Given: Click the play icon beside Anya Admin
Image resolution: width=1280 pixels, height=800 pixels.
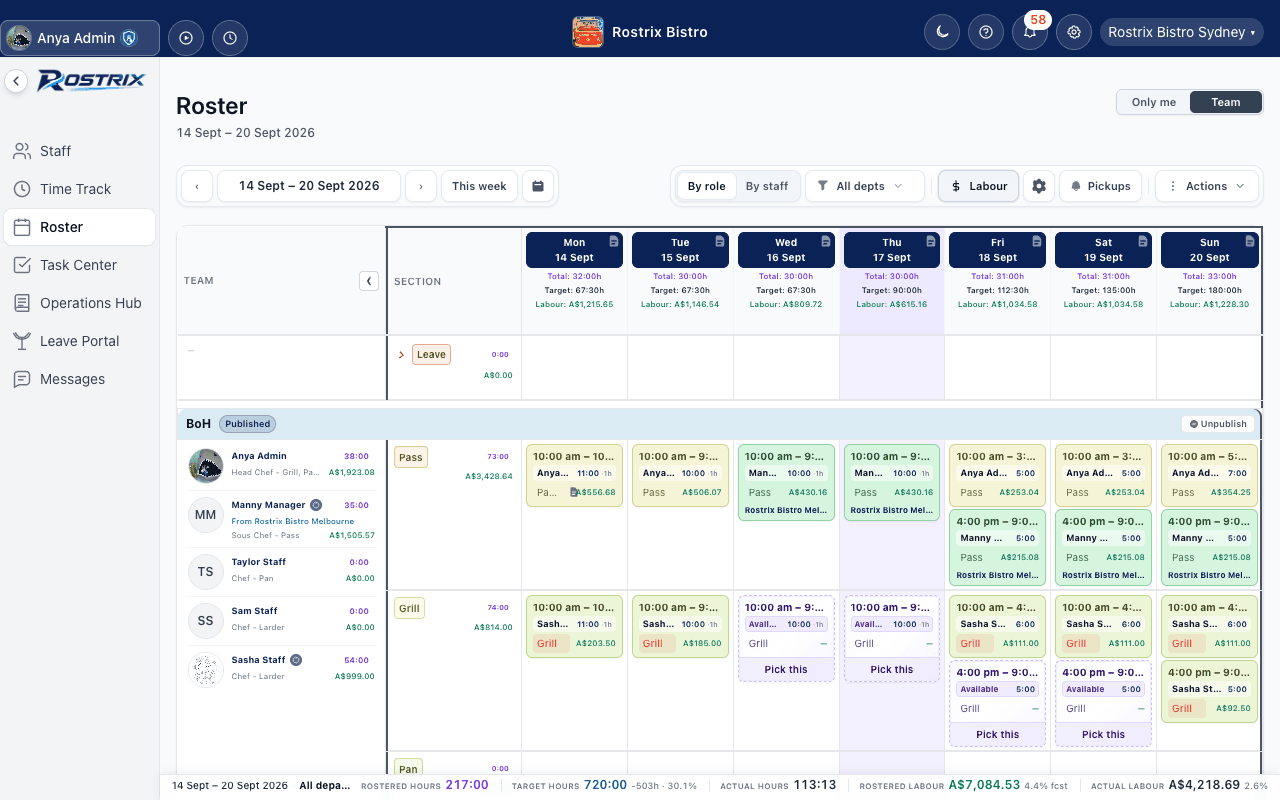Looking at the screenshot, I should click(x=186, y=38).
